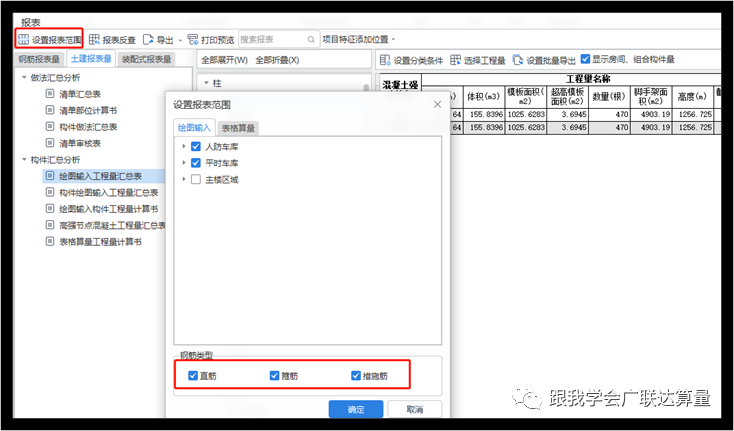Click the first-row 155.8396 volume cell
Screen dimensions: 734x431
[x=484, y=114]
